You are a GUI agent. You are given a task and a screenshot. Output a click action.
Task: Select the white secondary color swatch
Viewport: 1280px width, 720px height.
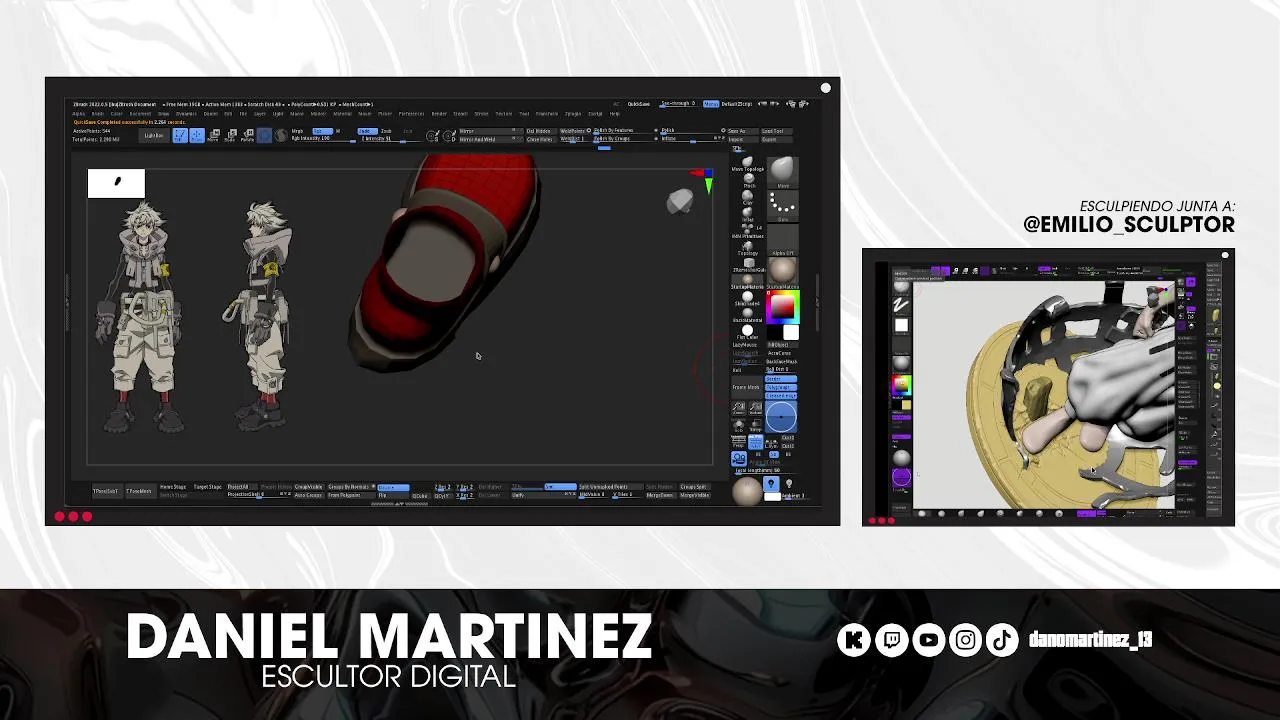pyautogui.click(x=790, y=332)
